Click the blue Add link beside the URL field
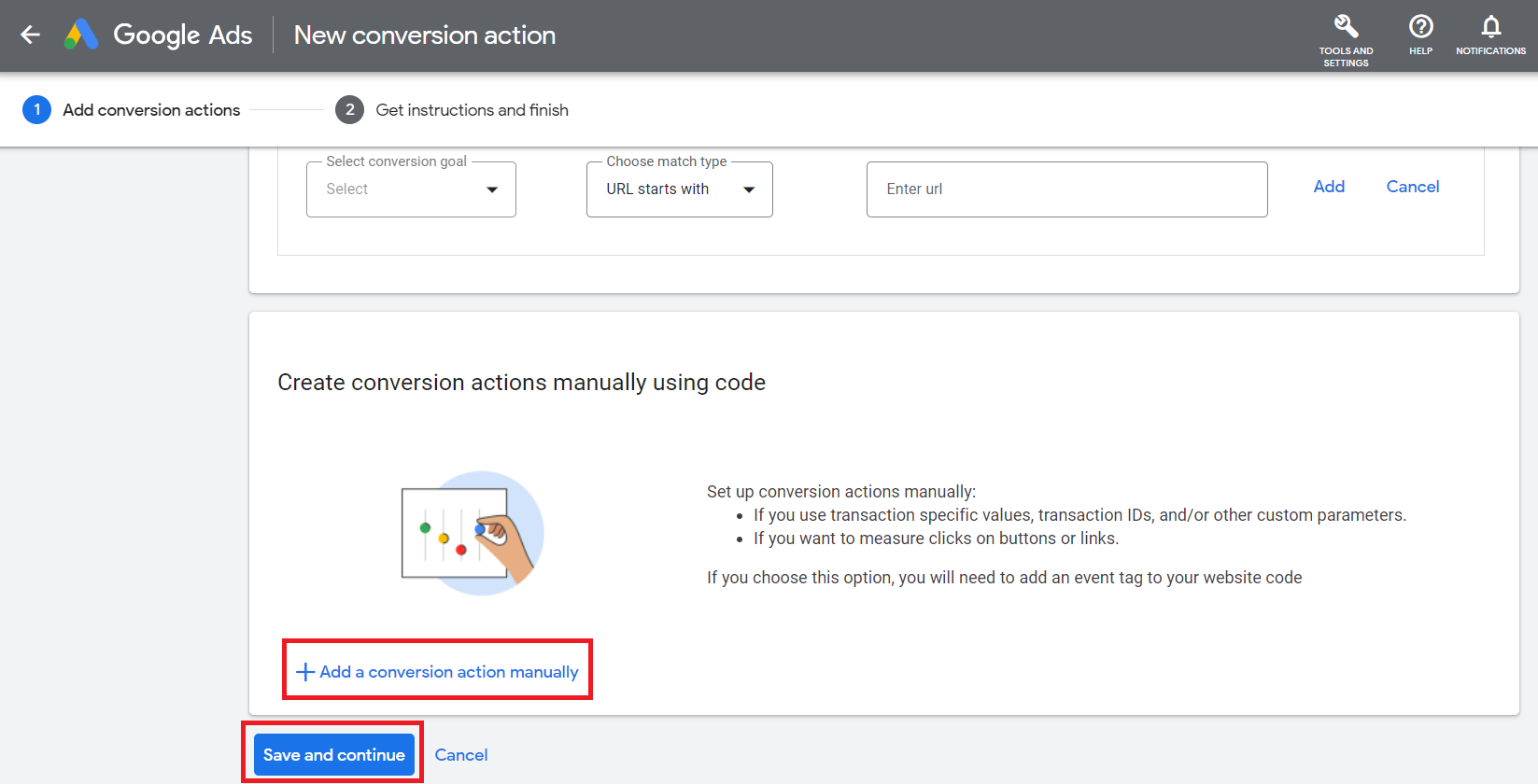Screen dimensions: 1538x784 (x=1329, y=187)
